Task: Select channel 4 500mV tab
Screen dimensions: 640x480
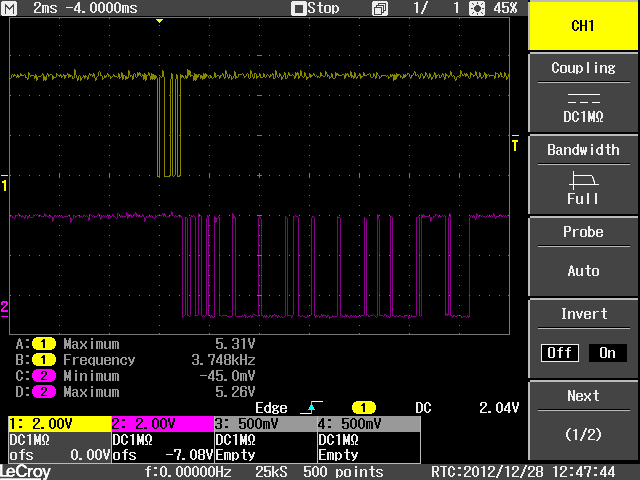Action: click(x=369, y=424)
